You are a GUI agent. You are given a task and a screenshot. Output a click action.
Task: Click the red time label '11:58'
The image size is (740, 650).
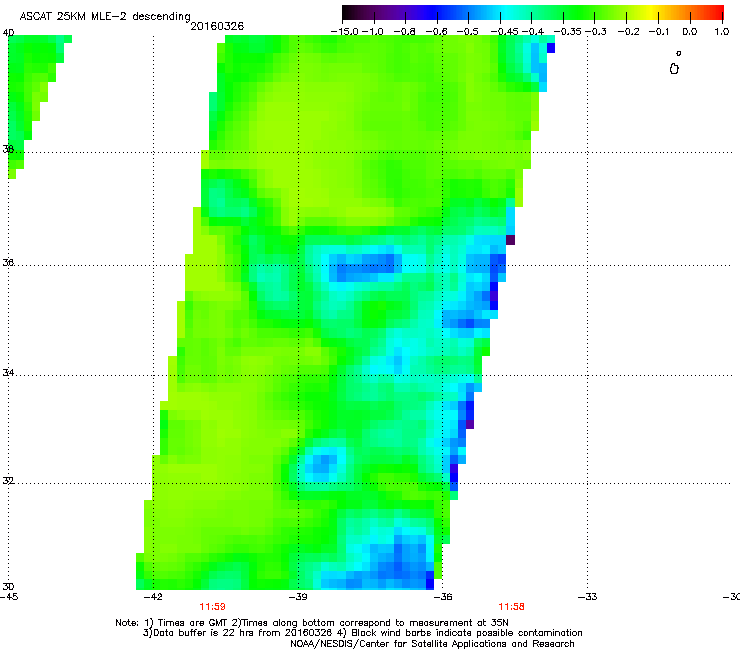click(x=512, y=607)
